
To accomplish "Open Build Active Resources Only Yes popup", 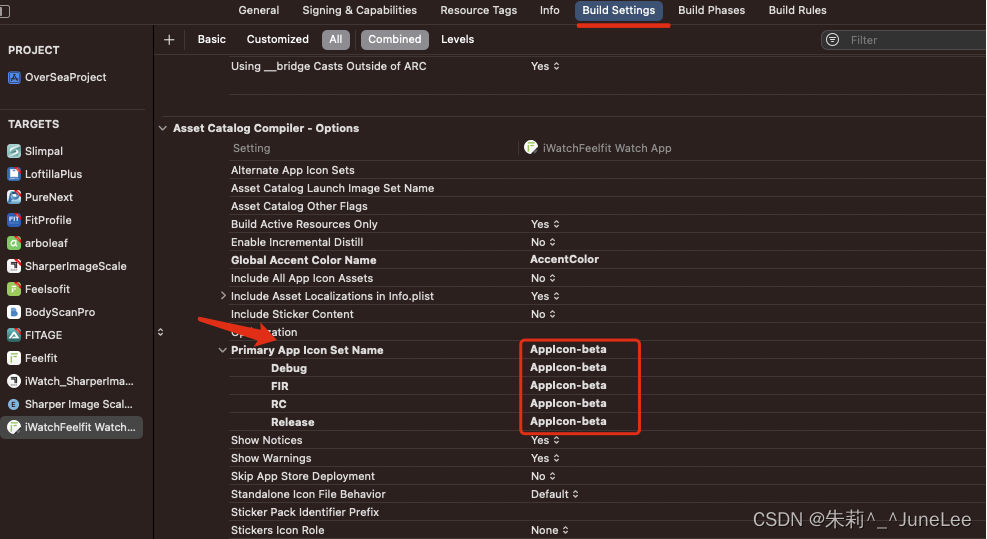I will 545,224.
